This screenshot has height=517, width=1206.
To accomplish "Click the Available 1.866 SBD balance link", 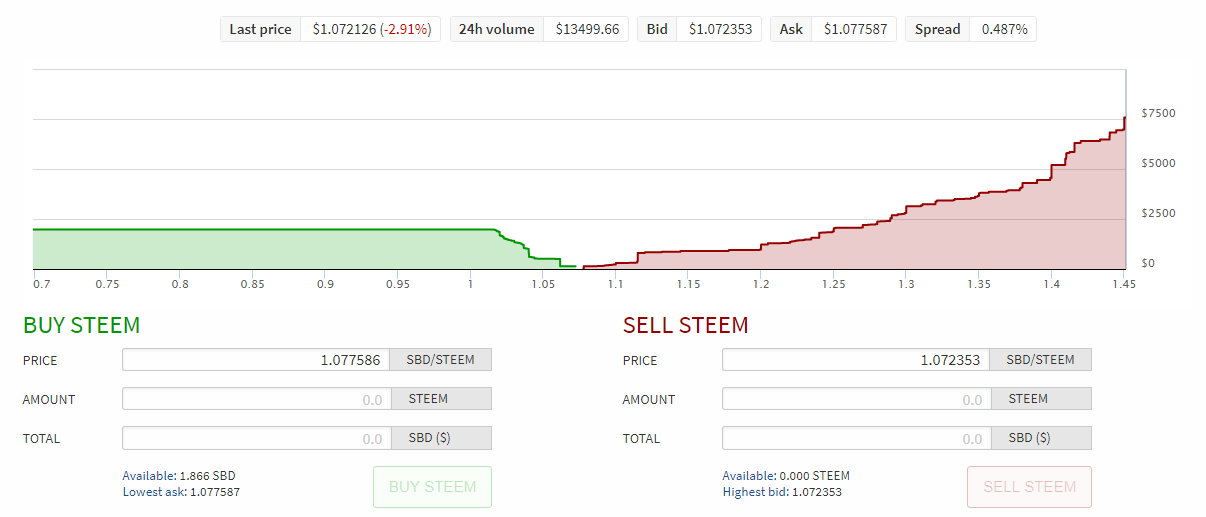I will pyautogui.click(x=179, y=476).
